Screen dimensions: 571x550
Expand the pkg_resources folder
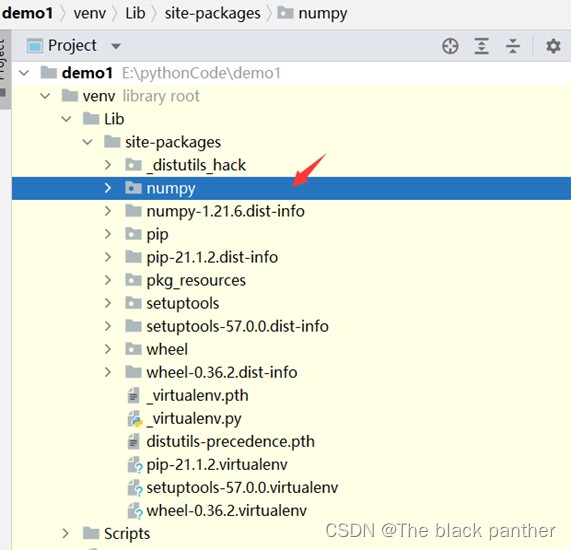pos(108,280)
